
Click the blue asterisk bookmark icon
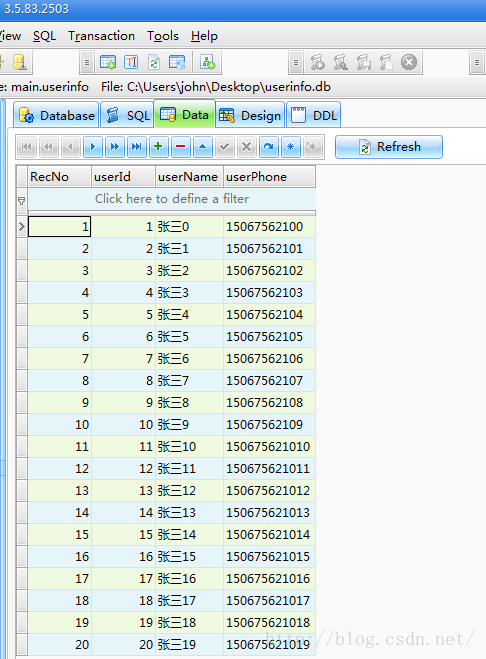pos(291,147)
